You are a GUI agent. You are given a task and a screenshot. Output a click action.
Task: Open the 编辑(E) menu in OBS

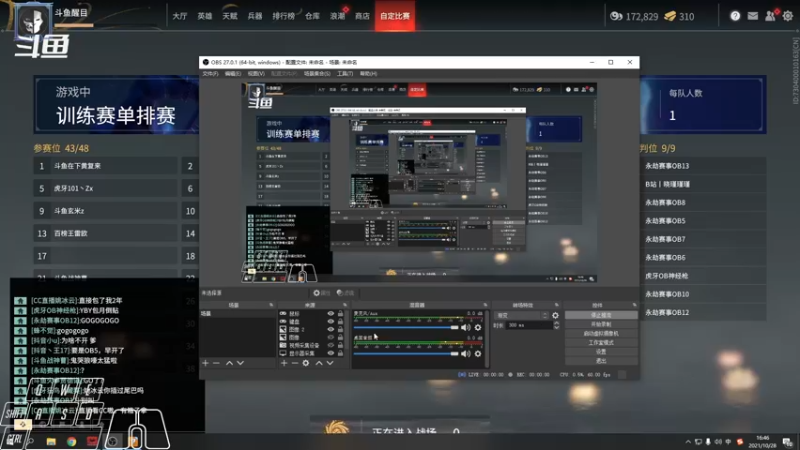233,73
